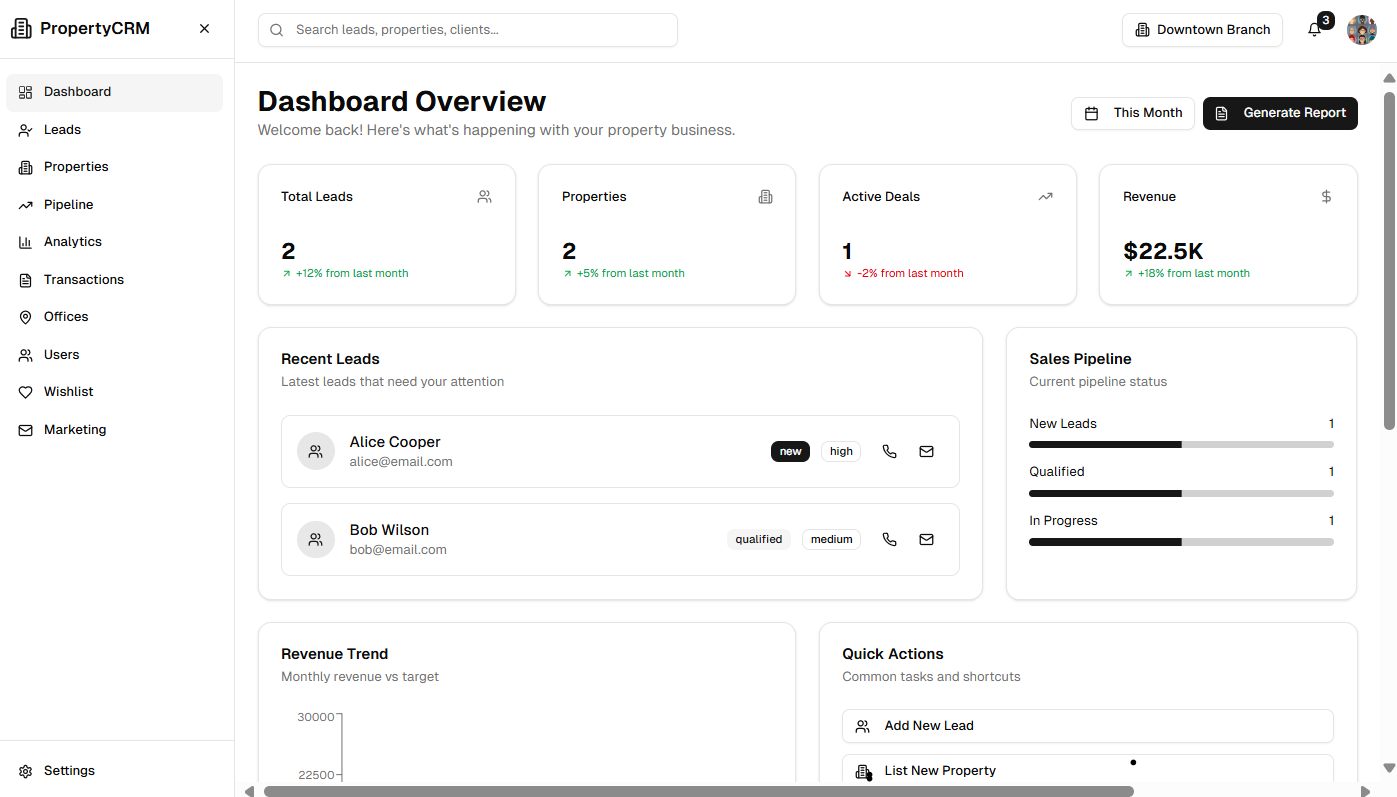Click the New Leads pipeline progress bar
1397x797 pixels.
click(1180, 444)
